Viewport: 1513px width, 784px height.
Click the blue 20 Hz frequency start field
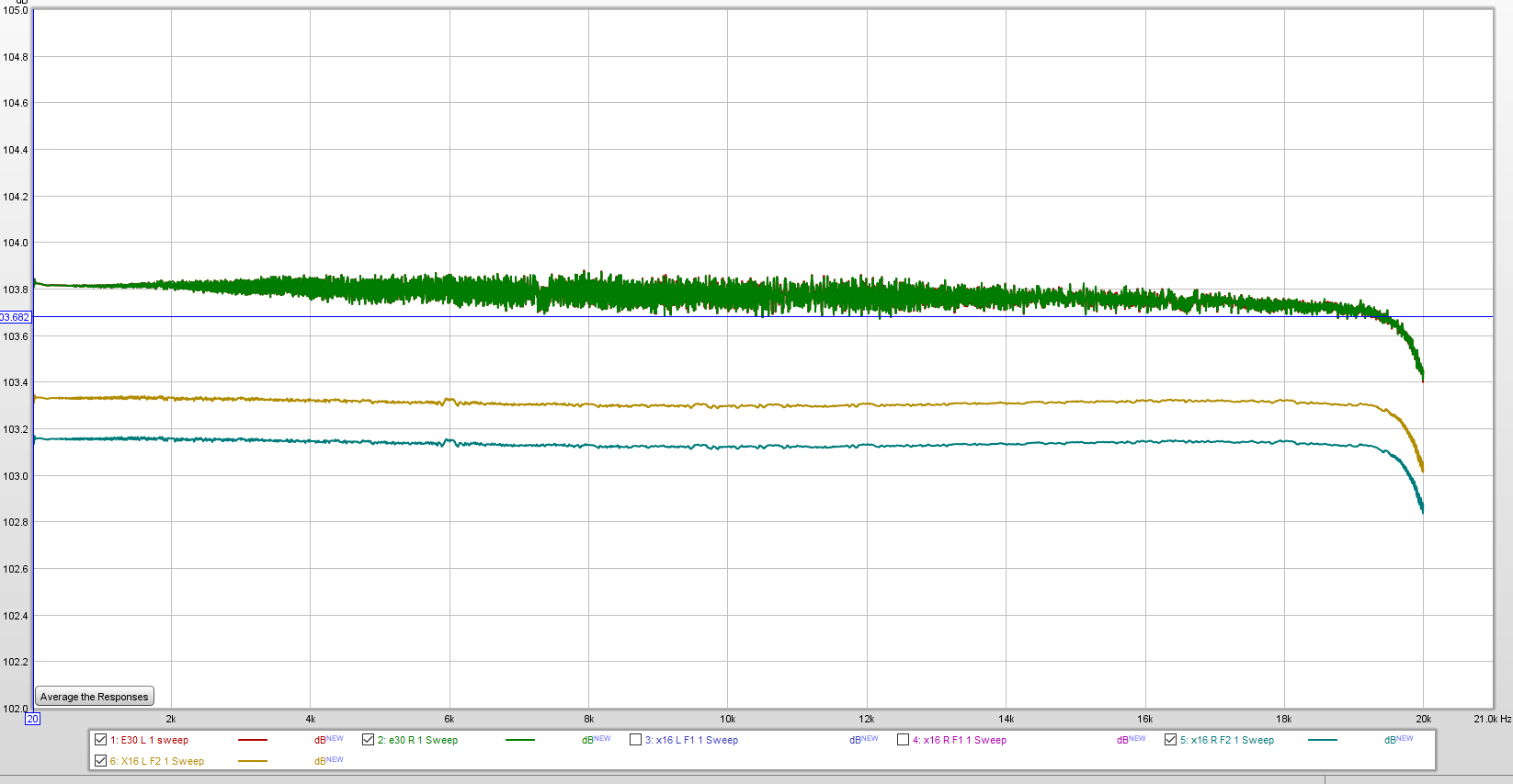32,719
